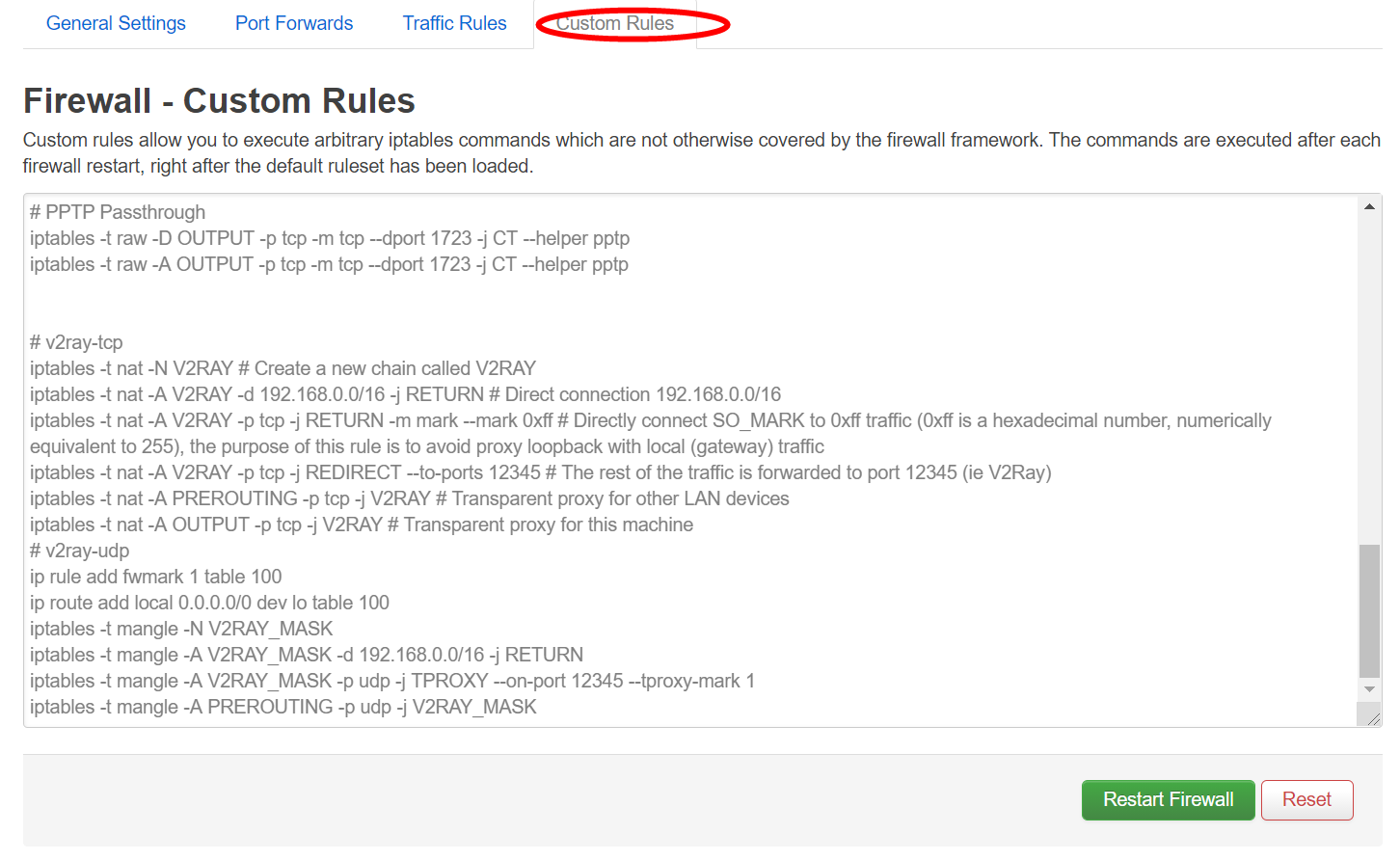Viewport: 1400px width, 861px height.
Task: Click the blank line above '# v2ray-tcp'
Action: (x=692, y=316)
